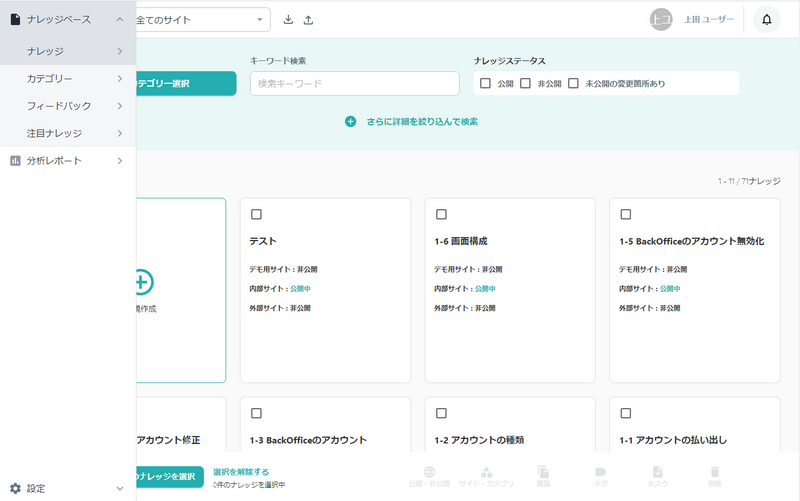Image resolution: width=800 pixels, height=501 pixels.
Task: Click the 上田 user avatar icon
Action: (661, 20)
